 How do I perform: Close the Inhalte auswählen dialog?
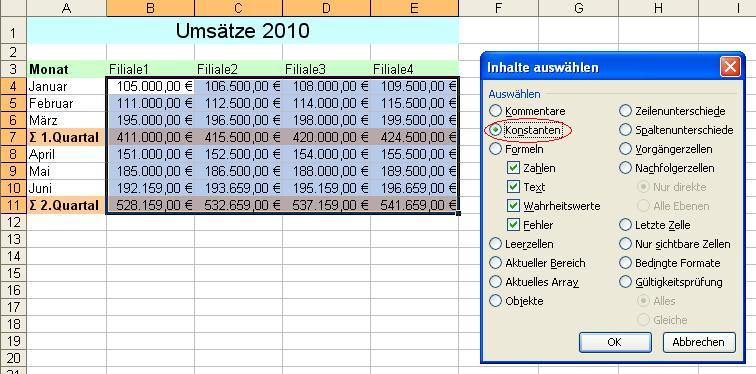click(730, 67)
